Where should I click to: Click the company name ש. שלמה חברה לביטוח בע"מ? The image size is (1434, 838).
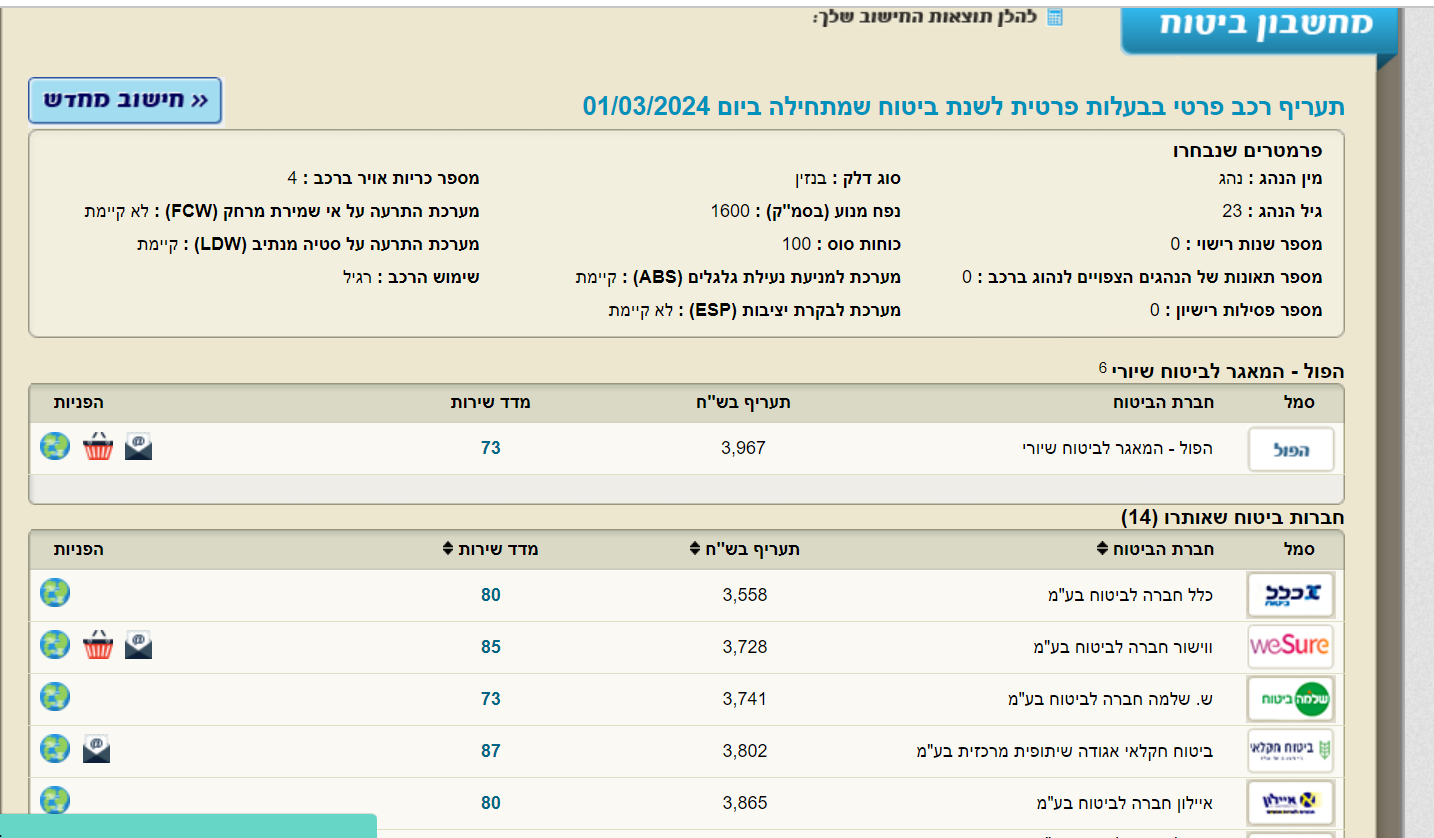point(1111,699)
